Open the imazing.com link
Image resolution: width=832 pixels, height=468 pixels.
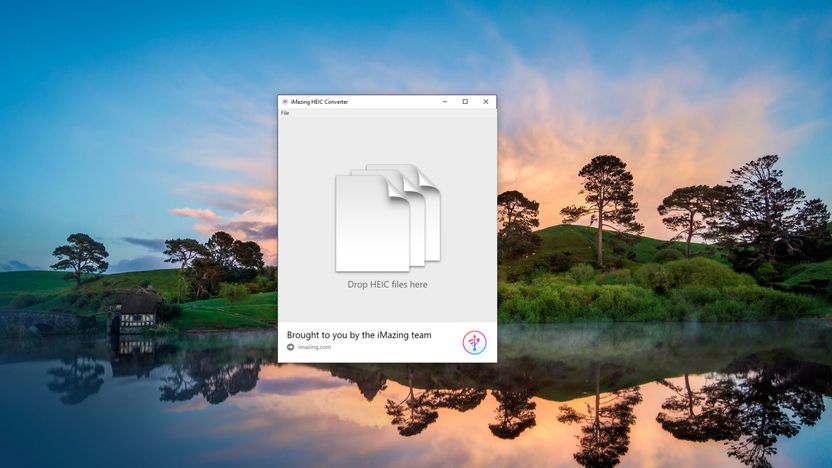click(x=314, y=347)
